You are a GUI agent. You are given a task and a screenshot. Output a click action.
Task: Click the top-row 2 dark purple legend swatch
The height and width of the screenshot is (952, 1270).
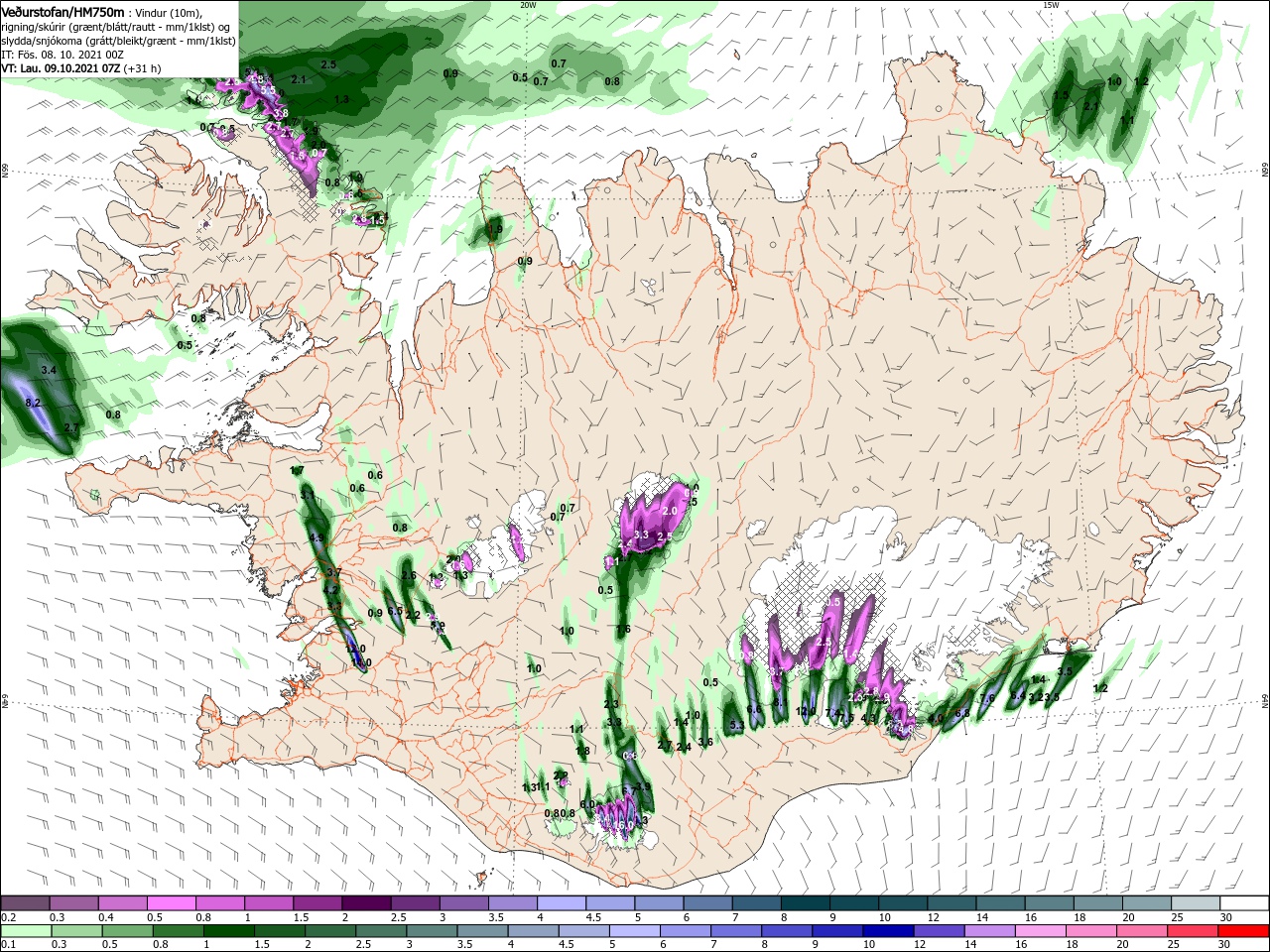366,903
